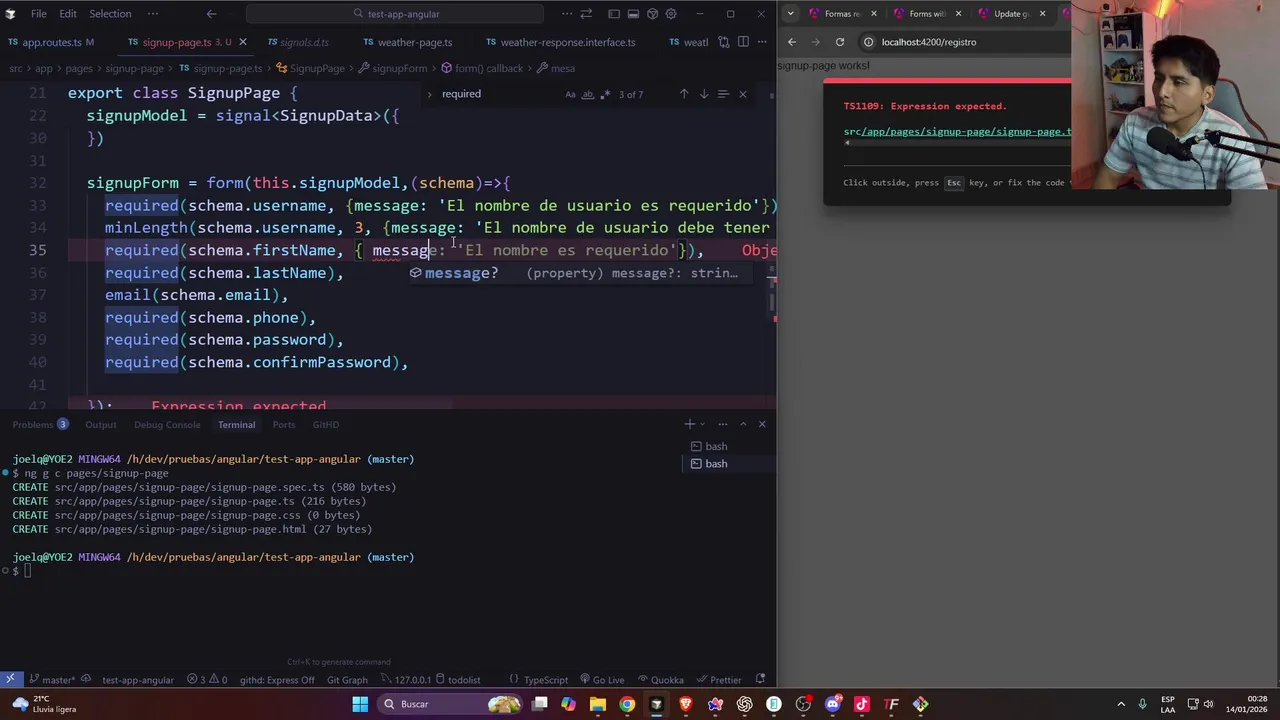Viewport: 1280px width, 720px height.
Task: Toggle Find in Selection icon
Action: [723, 94]
